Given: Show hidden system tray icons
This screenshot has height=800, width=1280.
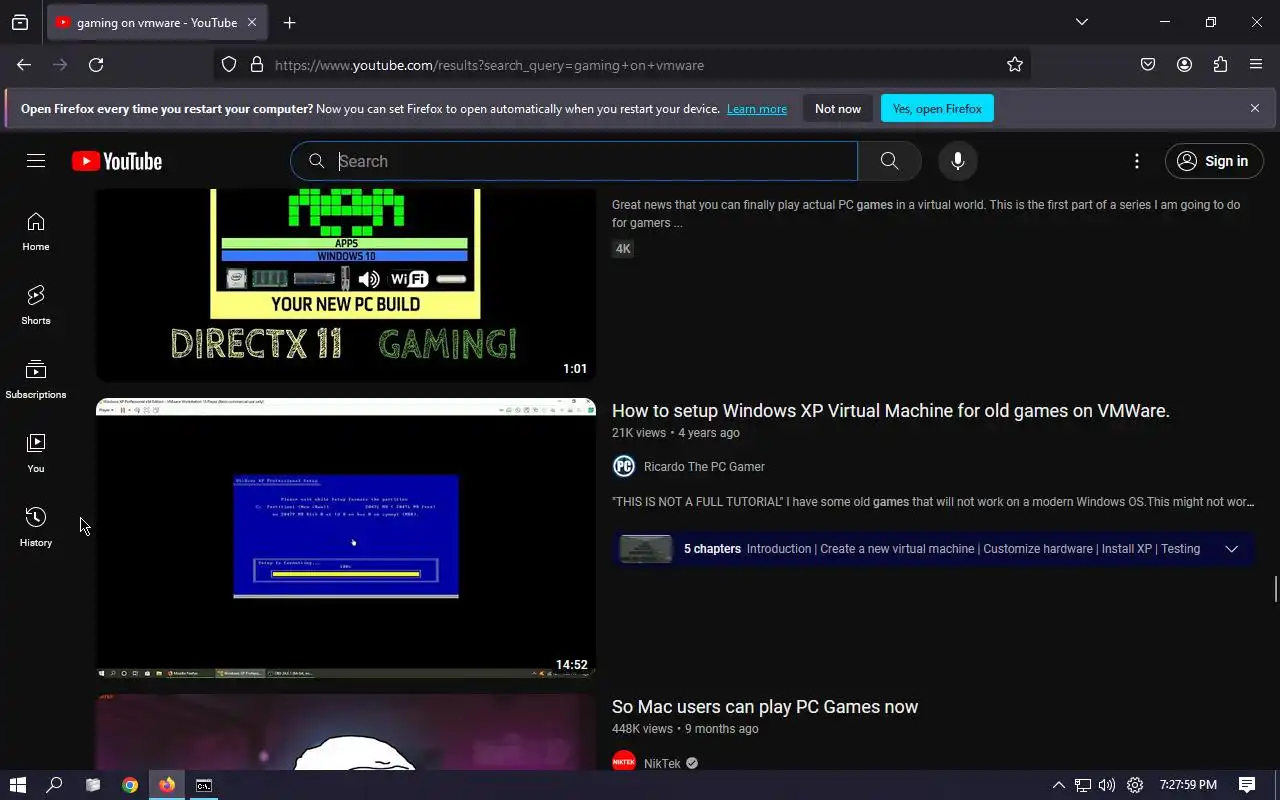Looking at the screenshot, I should [x=1059, y=785].
